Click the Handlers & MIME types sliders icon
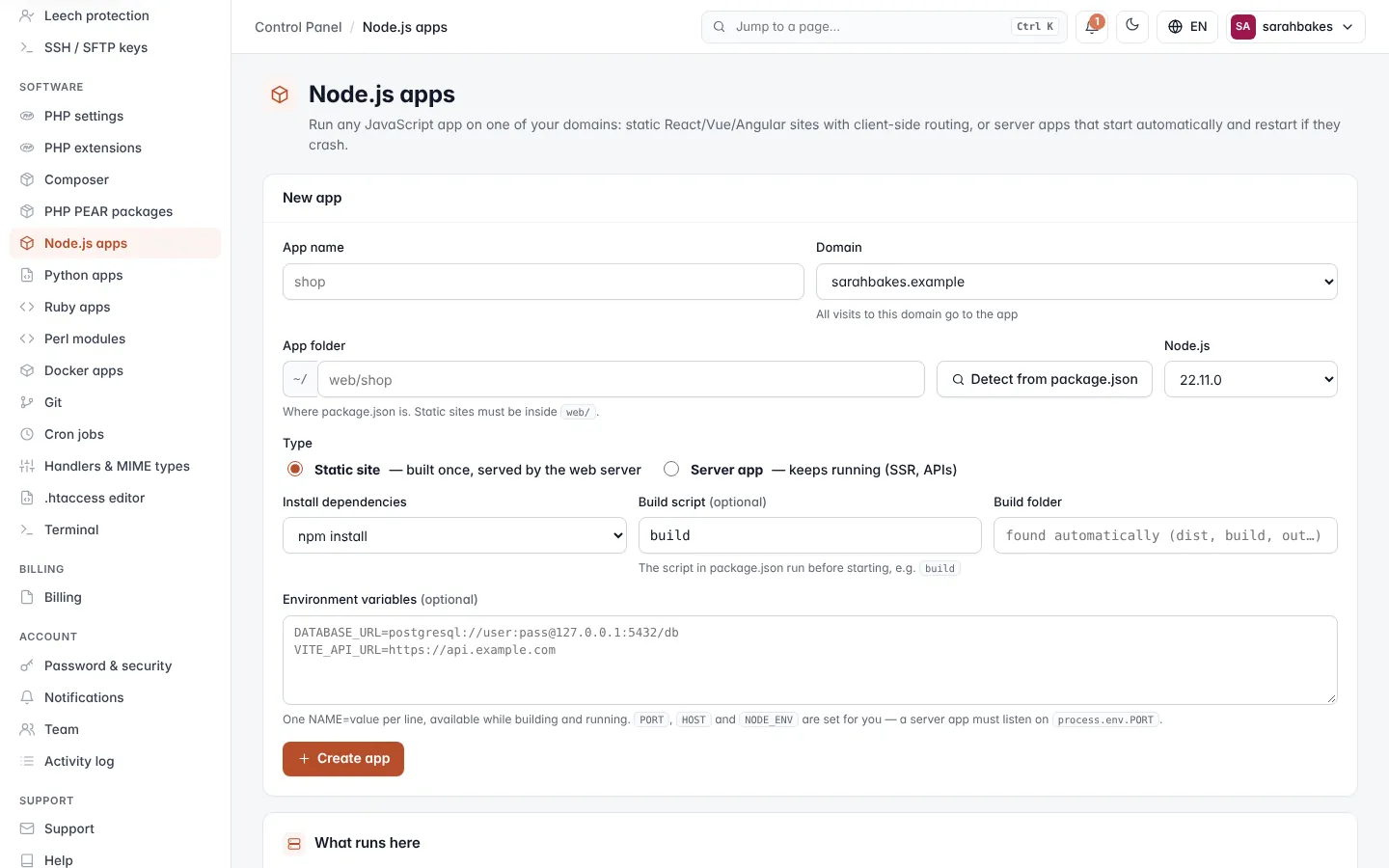This screenshot has height=868, width=1389. coord(27,466)
